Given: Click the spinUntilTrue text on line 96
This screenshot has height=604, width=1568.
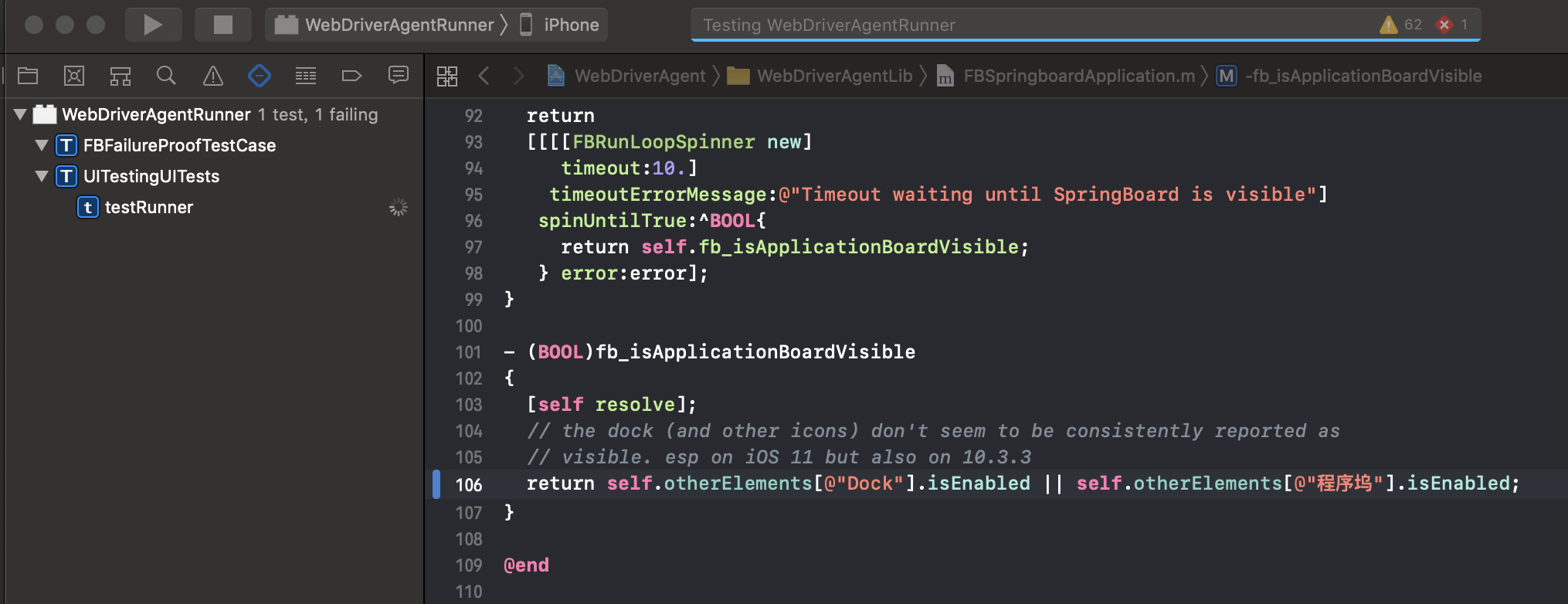Looking at the screenshot, I should click(x=613, y=221).
